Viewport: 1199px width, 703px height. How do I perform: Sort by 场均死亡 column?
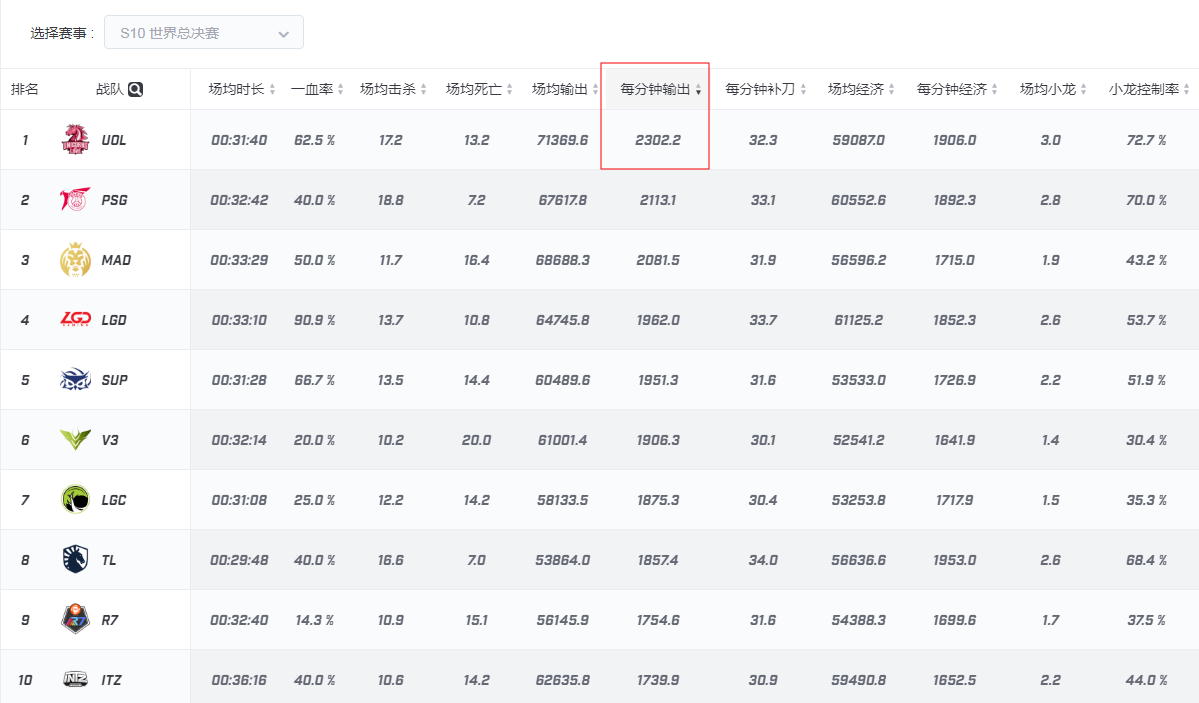479,90
